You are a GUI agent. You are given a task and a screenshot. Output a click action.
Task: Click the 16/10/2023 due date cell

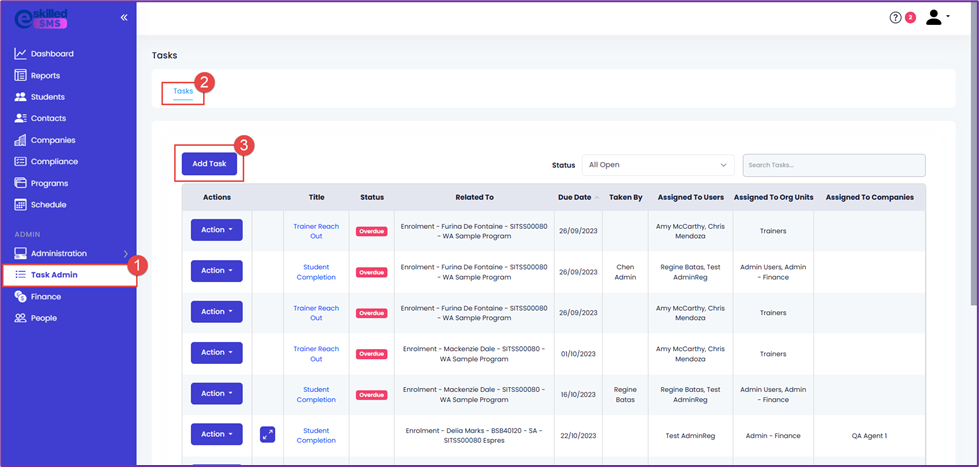tap(578, 395)
